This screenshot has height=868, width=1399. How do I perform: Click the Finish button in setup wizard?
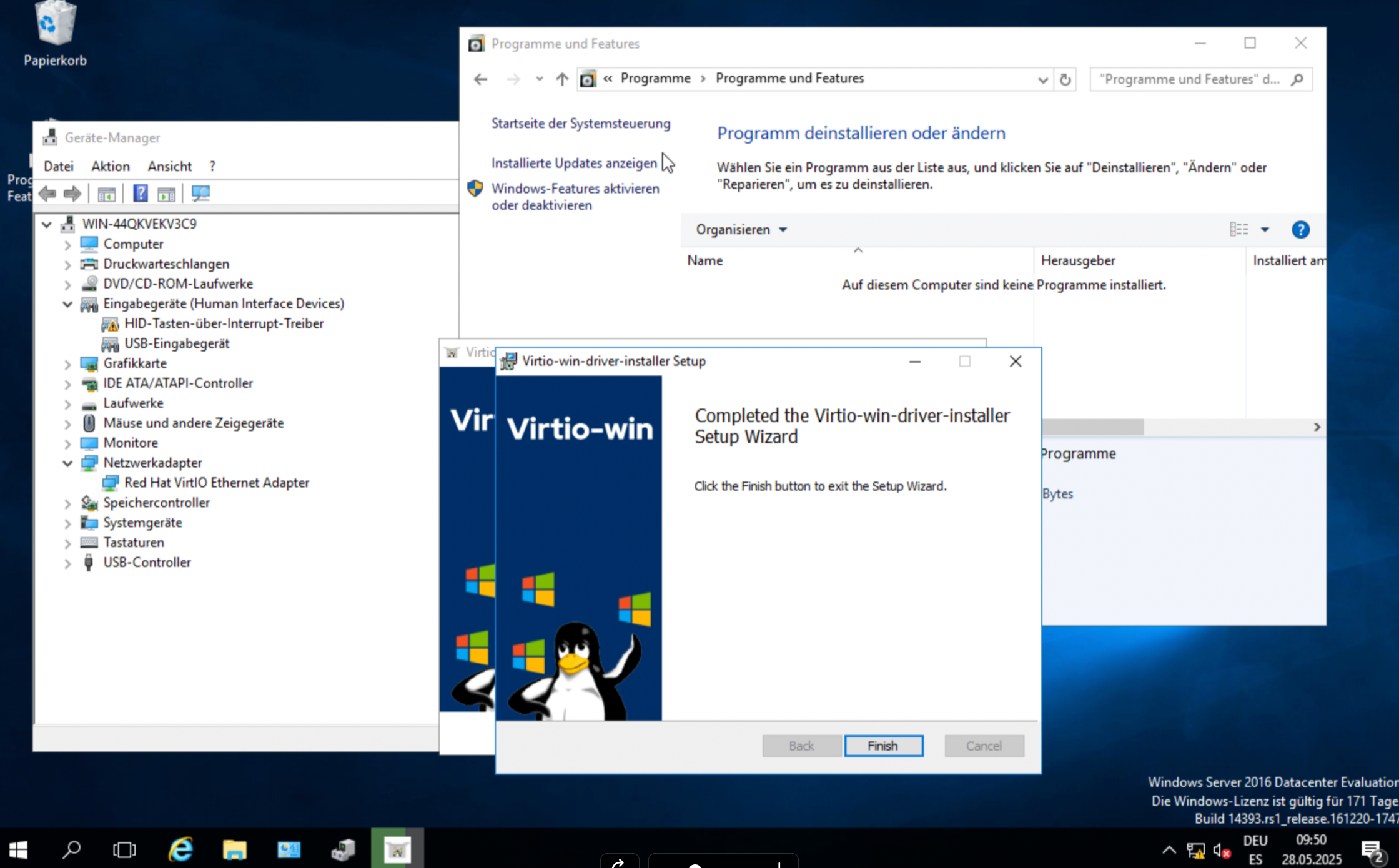coord(883,746)
